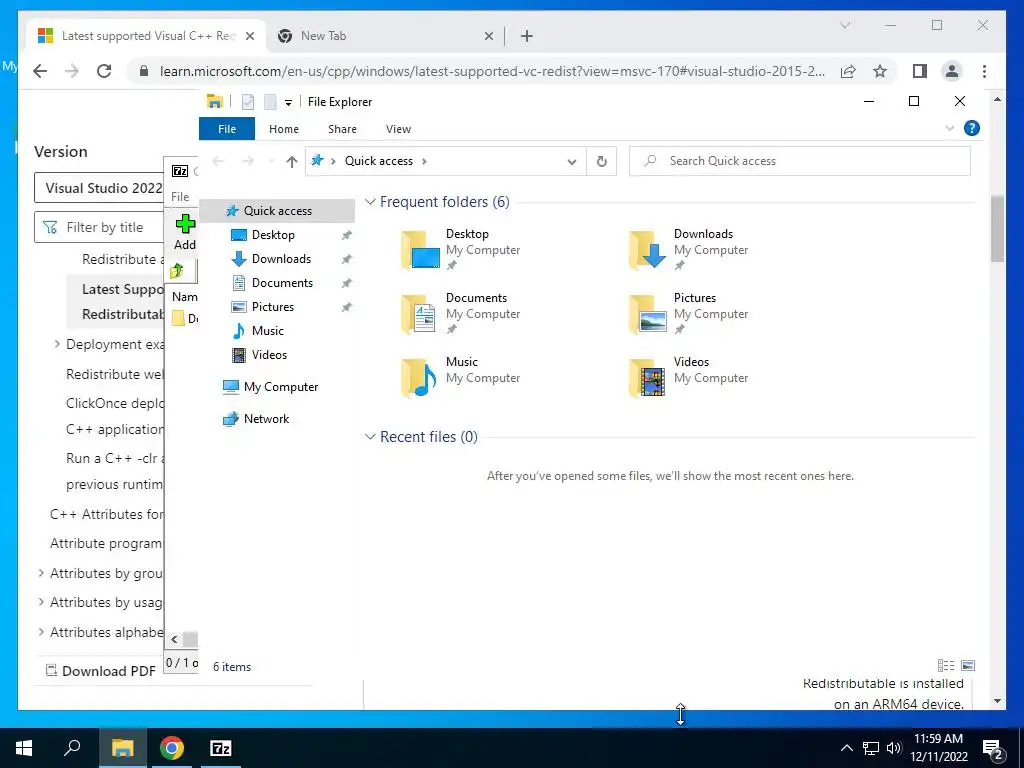This screenshot has height=768, width=1024.
Task: Select Music in navigation pane
Action: [268, 330]
